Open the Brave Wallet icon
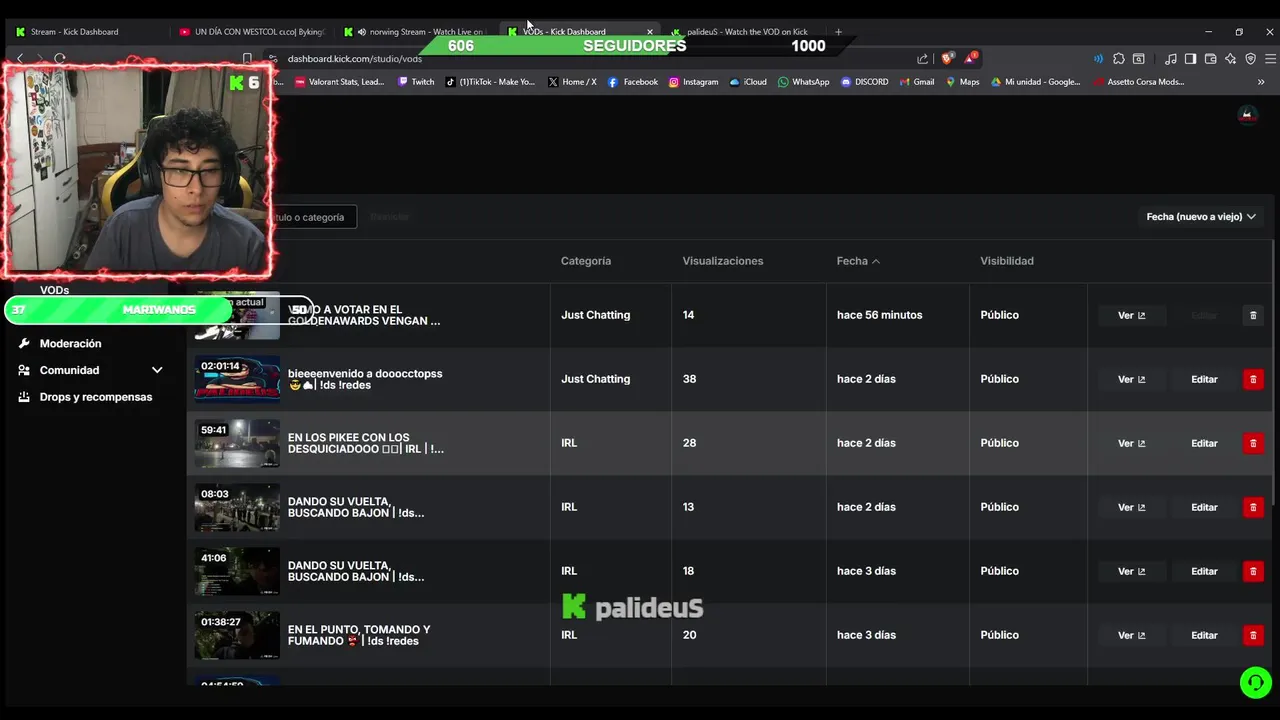Image resolution: width=1280 pixels, height=720 pixels. click(x=1210, y=59)
